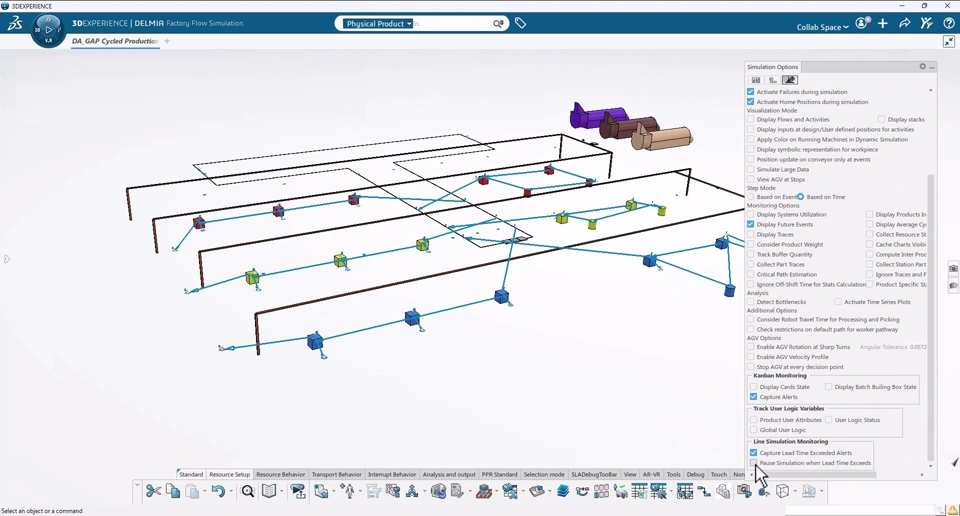
Task: Switch to the Standard toolbar tab
Action: (191, 474)
